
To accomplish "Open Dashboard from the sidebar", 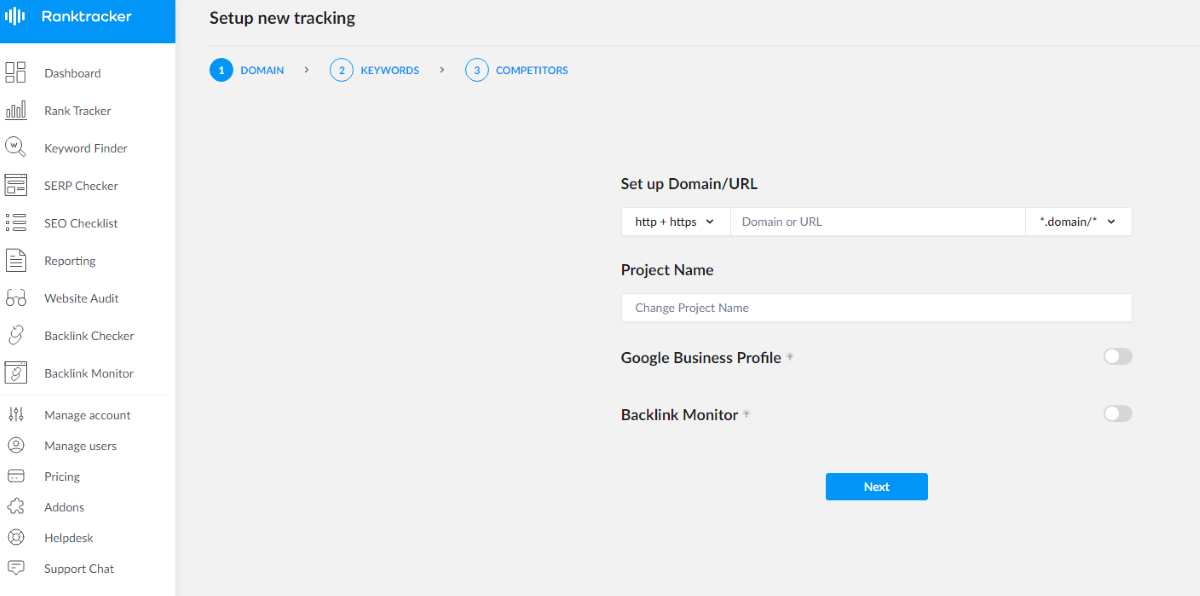I will (x=72, y=73).
